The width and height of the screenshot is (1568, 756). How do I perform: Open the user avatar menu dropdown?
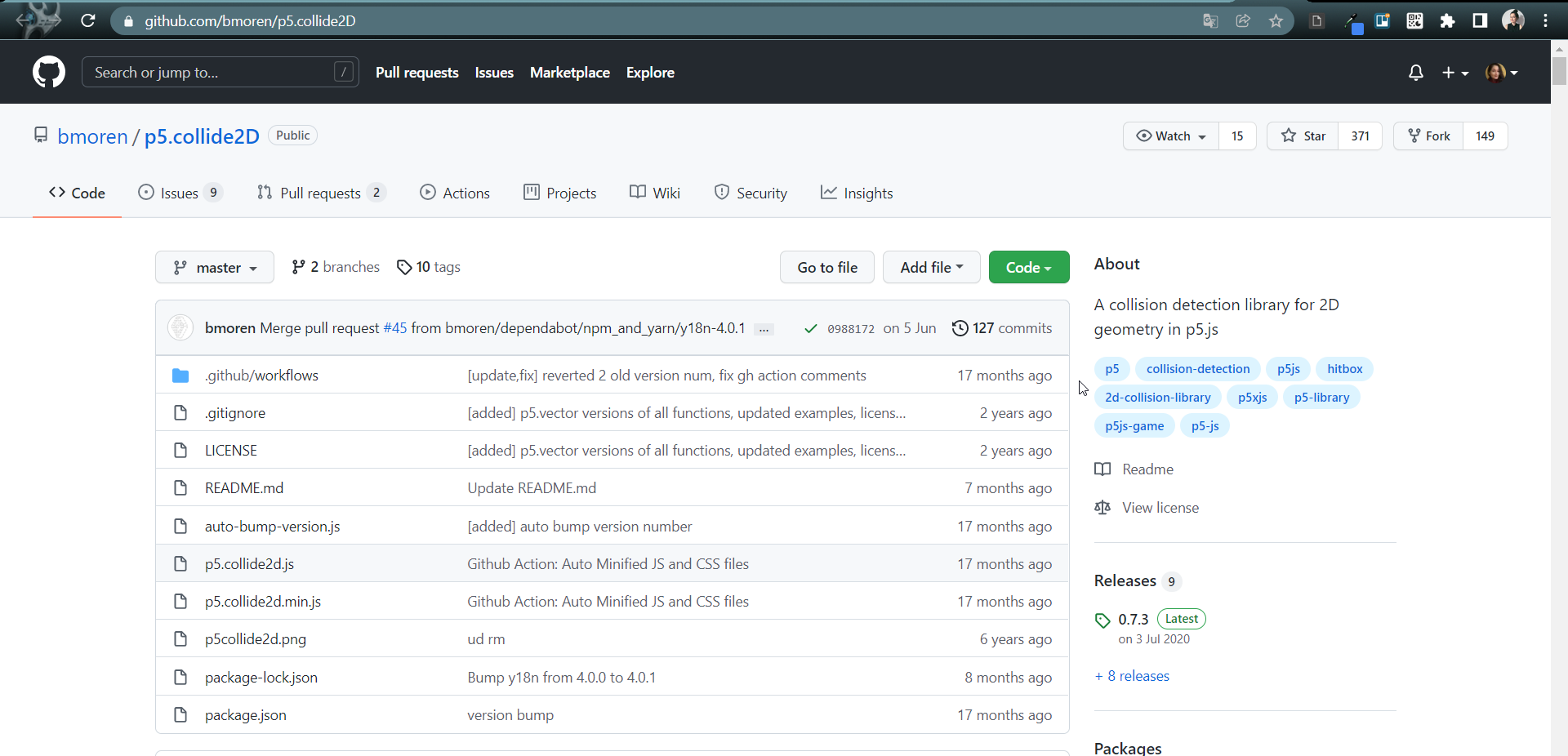point(1502,73)
